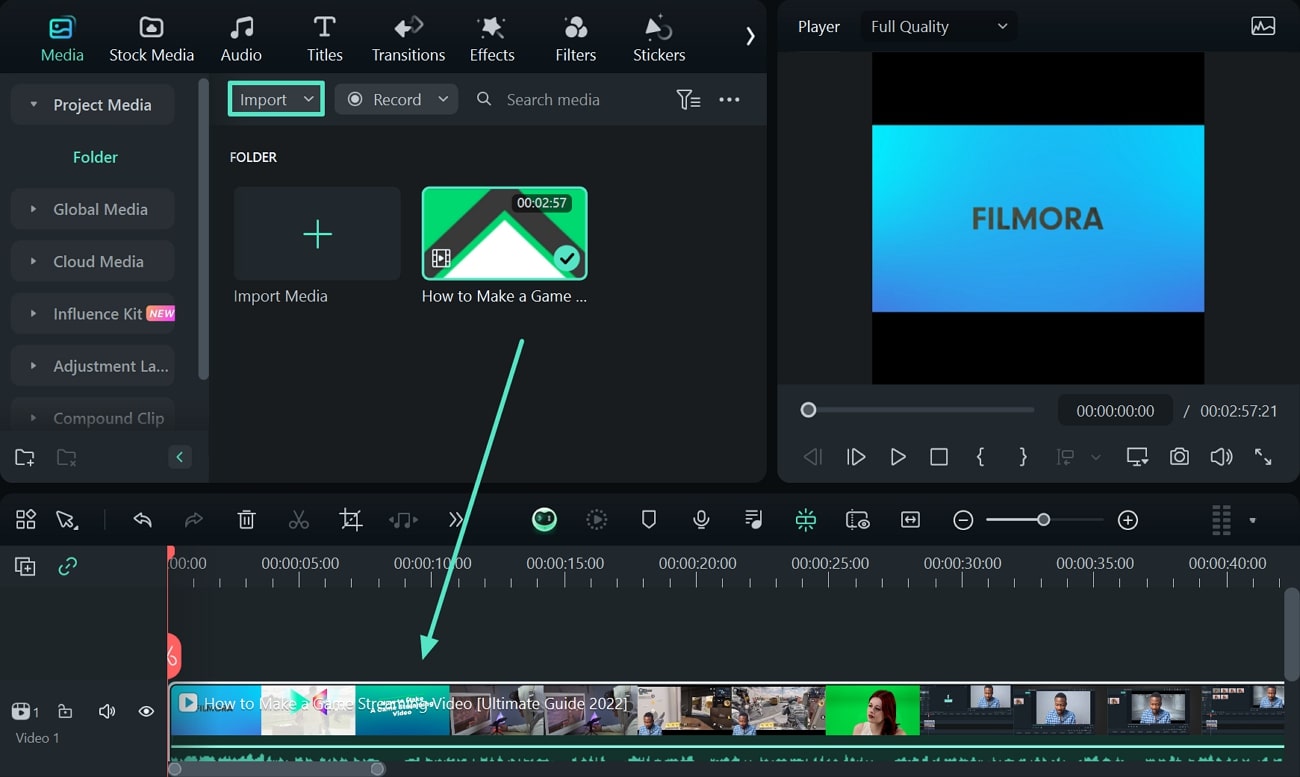Open the Full Quality dropdown
This screenshot has height=777, width=1300.
tap(939, 27)
